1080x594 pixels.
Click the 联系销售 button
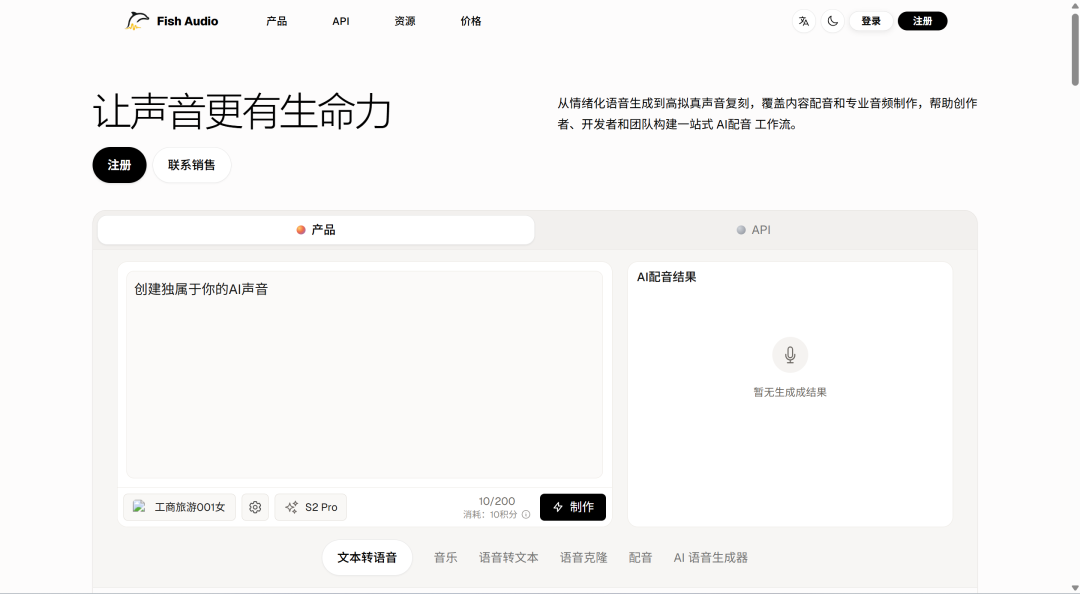pyautogui.click(x=191, y=165)
